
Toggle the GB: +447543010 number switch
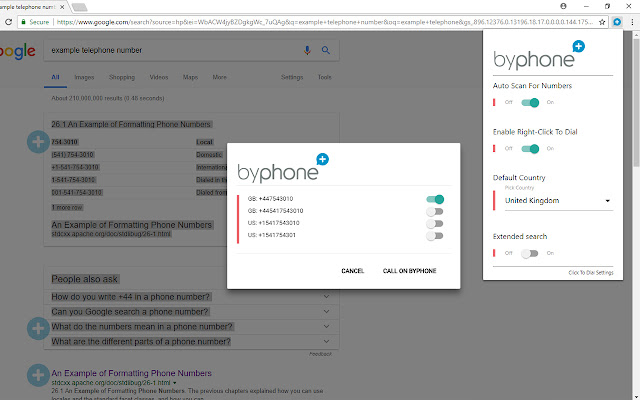434,199
